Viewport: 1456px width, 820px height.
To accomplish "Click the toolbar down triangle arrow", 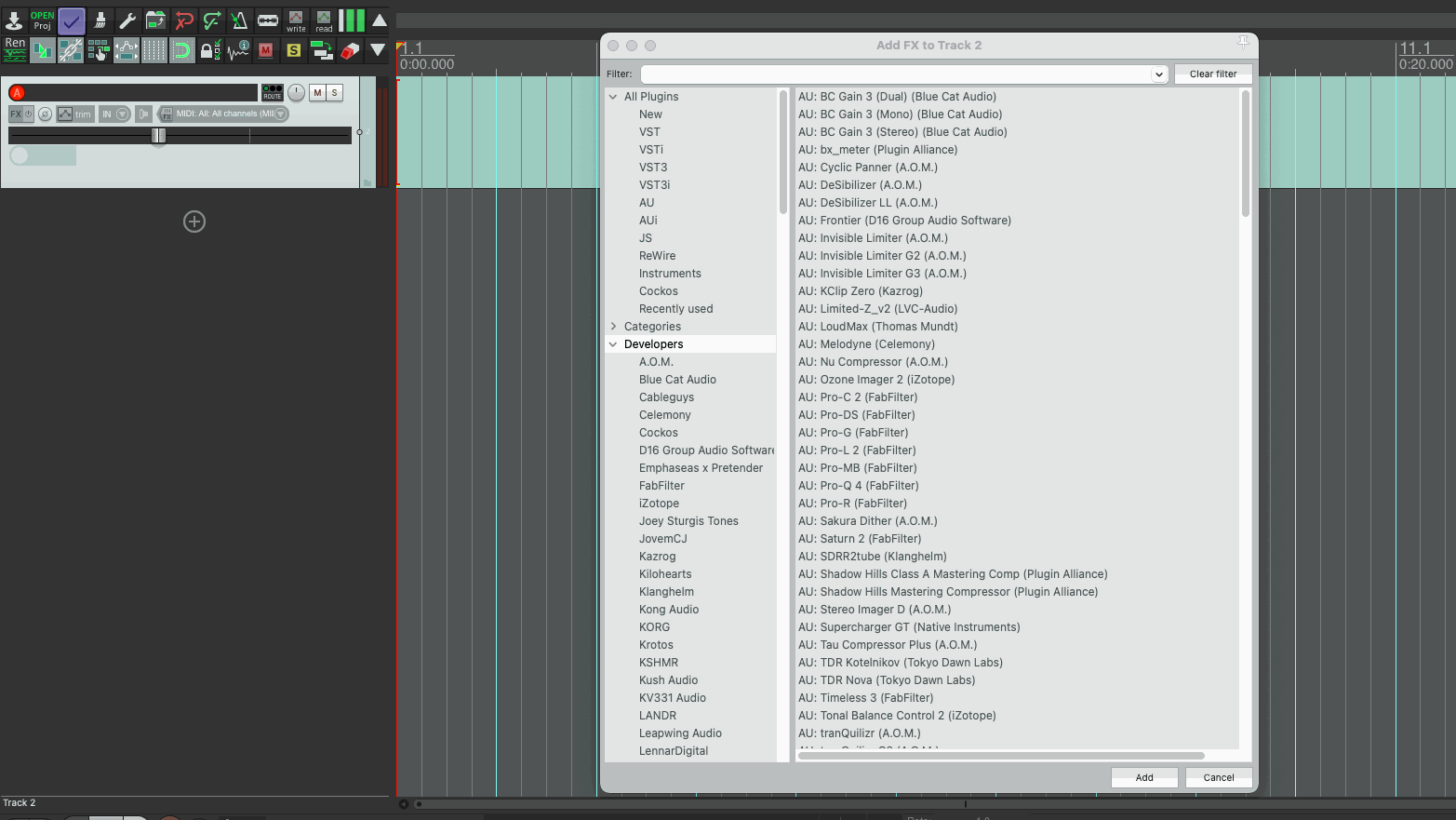I will (x=378, y=49).
